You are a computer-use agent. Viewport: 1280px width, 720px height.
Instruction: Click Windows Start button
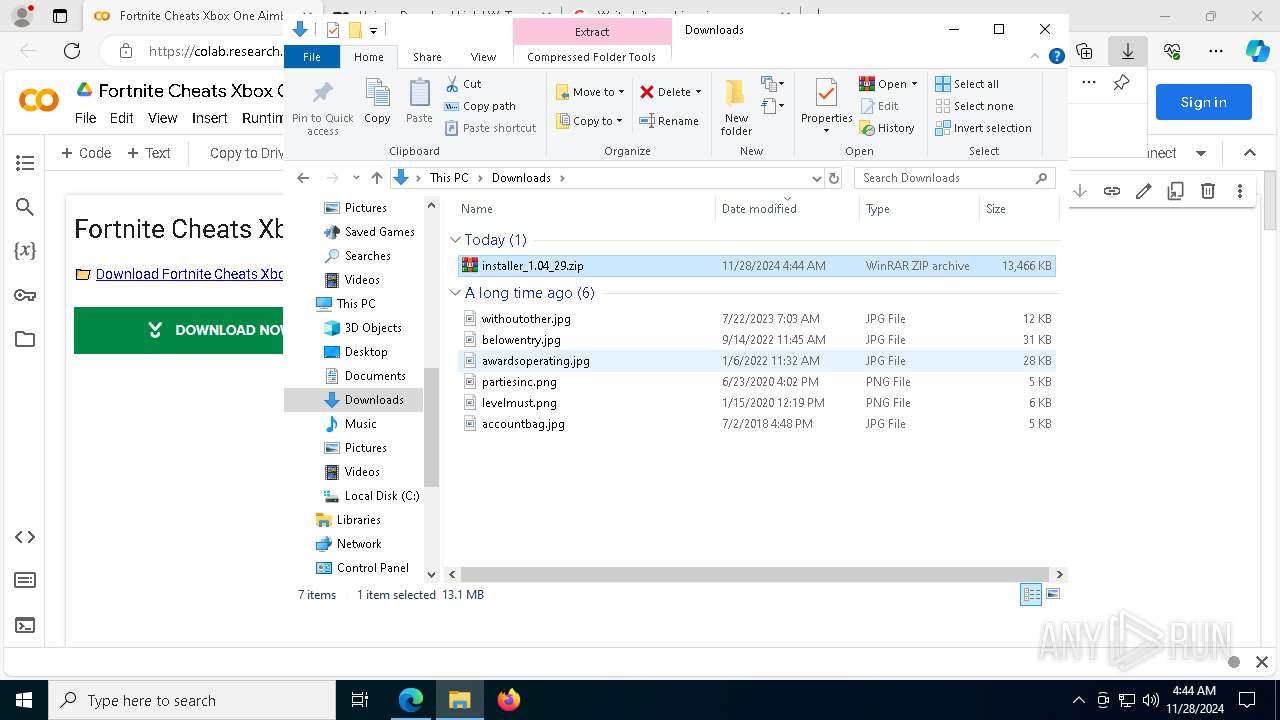tap(24, 700)
